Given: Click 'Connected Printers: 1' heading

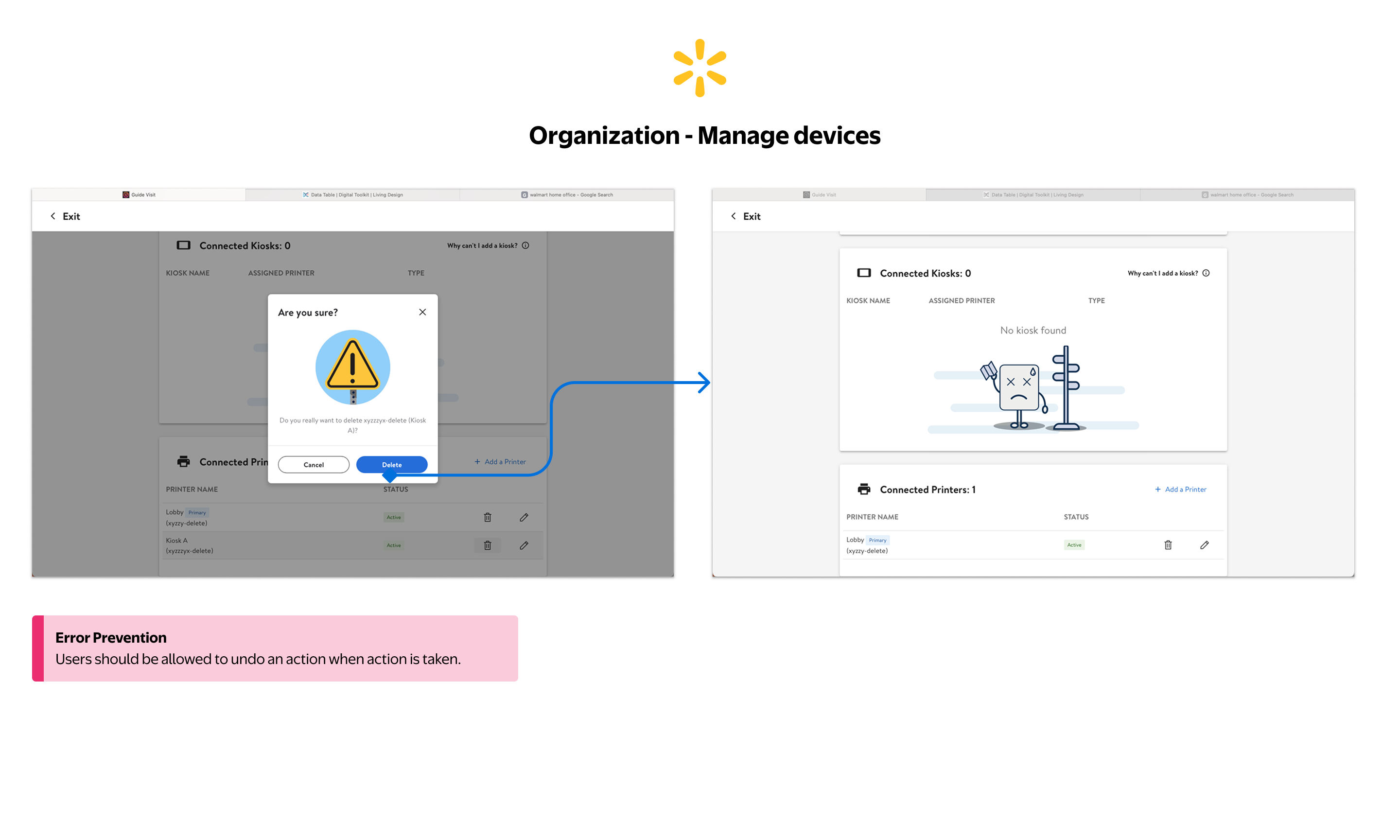Looking at the screenshot, I should (927, 490).
